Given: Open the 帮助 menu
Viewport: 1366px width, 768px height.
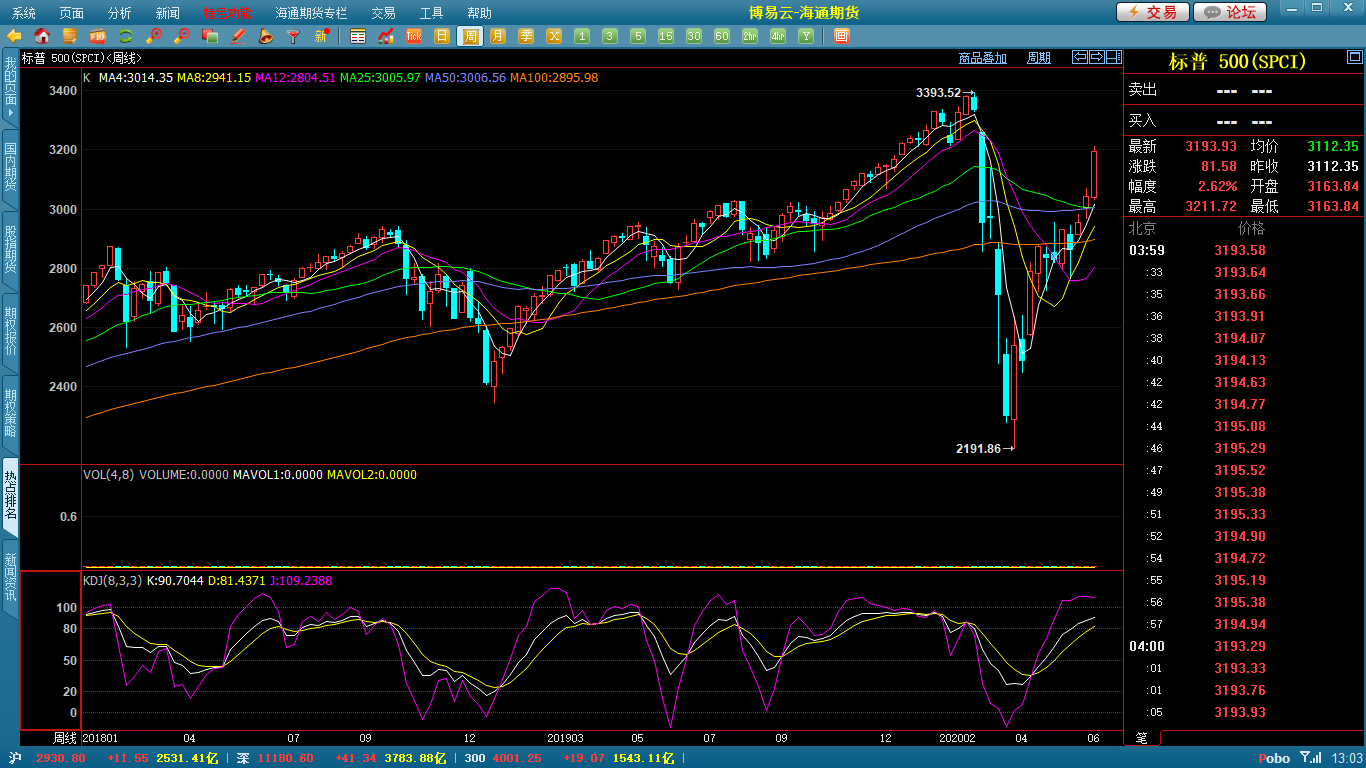Looking at the screenshot, I should [x=480, y=13].
